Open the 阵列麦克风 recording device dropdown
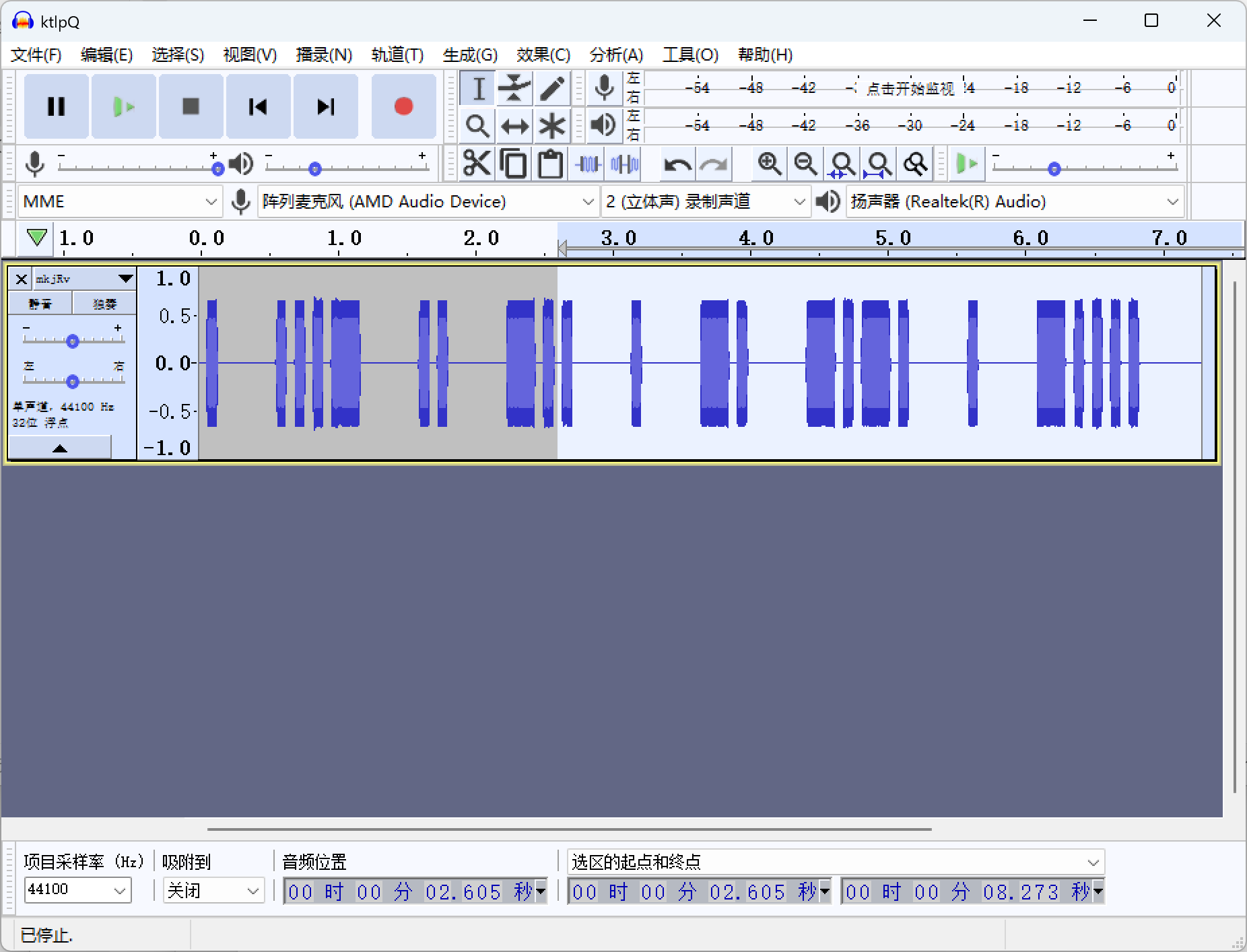 [428, 201]
